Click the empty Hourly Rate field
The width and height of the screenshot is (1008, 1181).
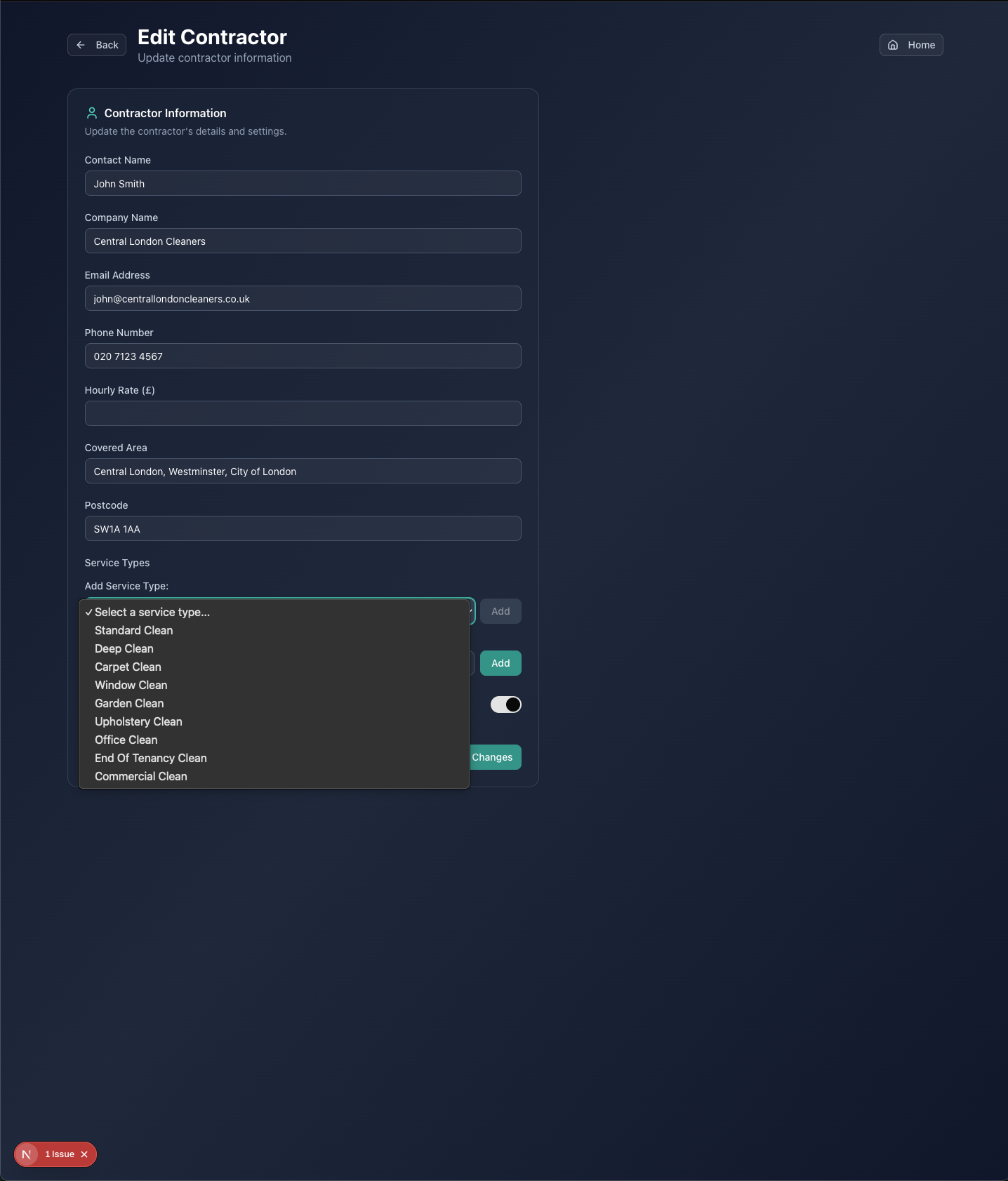click(x=303, y=413)
